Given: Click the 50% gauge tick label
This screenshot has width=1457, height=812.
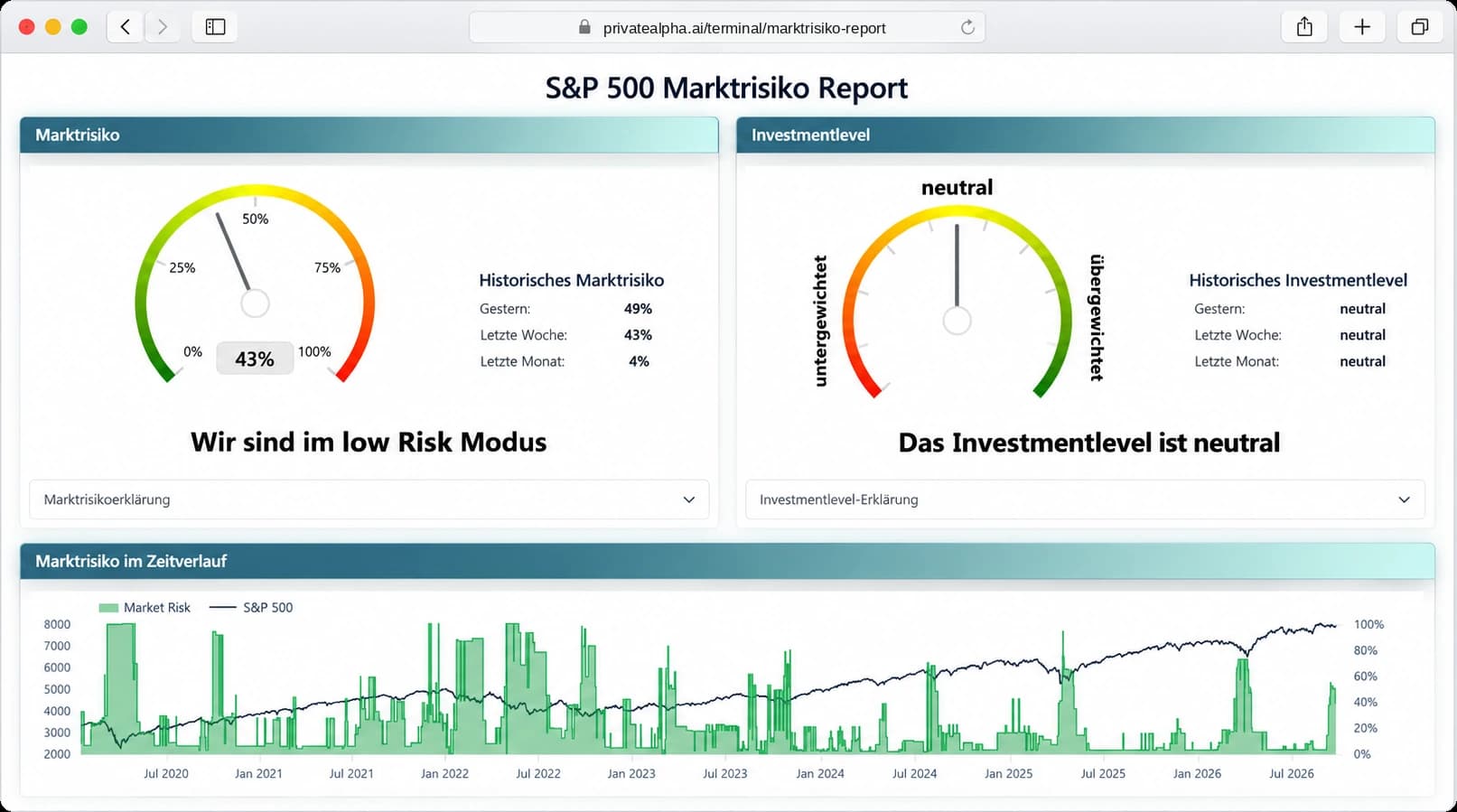Looking at the screenshot, I should click(256, 219).
